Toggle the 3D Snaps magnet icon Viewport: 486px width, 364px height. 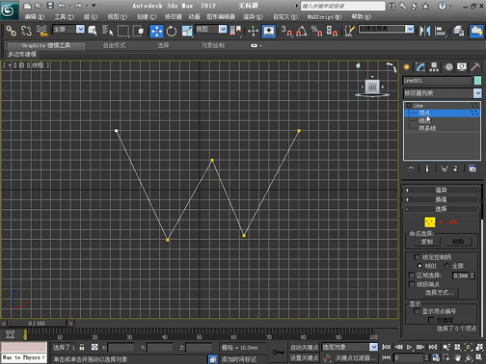pyautogui.click(x=286, y=31)
